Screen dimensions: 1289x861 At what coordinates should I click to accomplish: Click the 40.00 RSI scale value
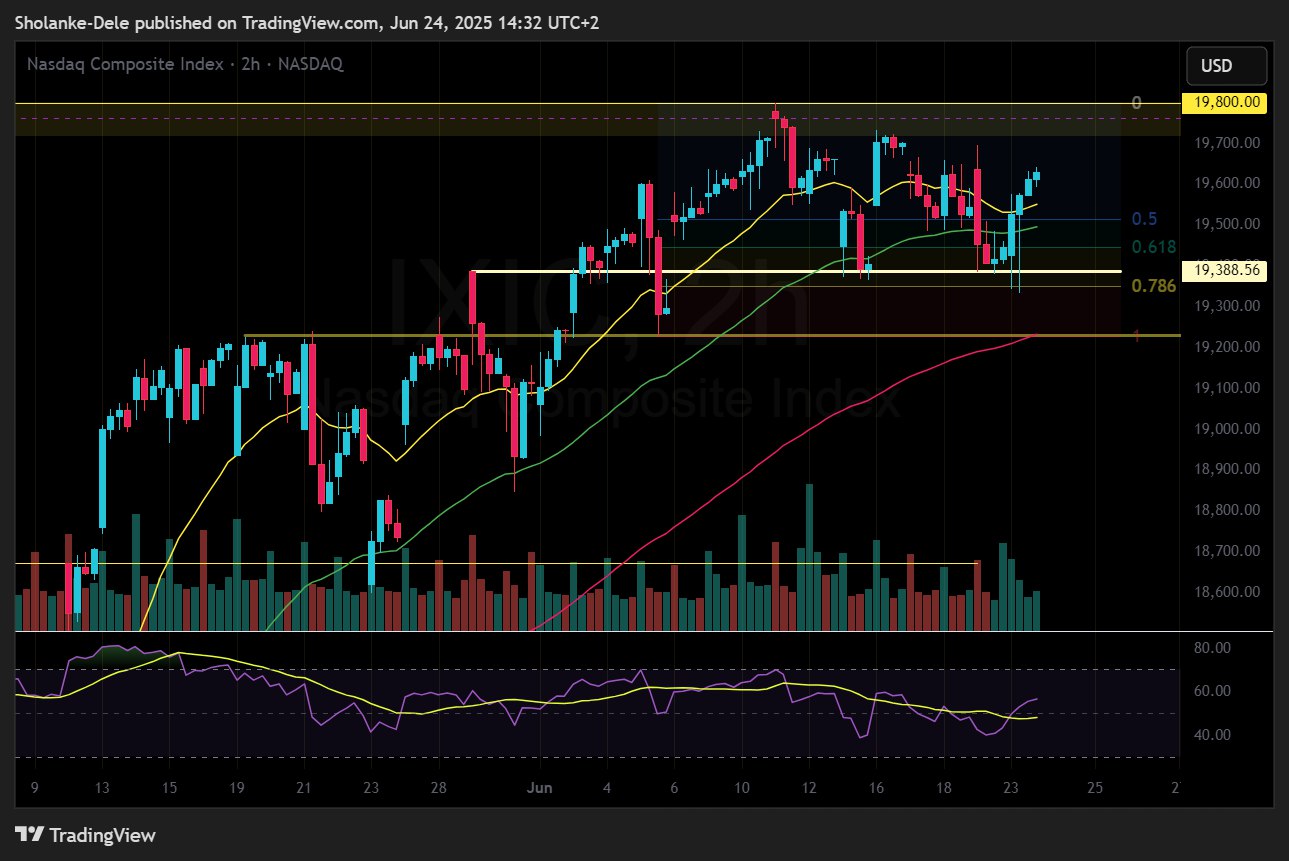click(1210, 735)
